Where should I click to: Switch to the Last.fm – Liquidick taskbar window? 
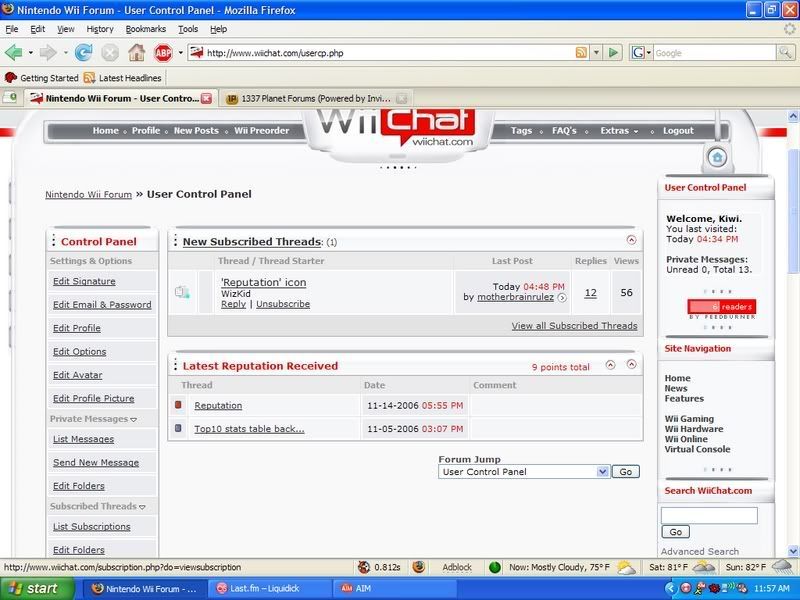270,589
